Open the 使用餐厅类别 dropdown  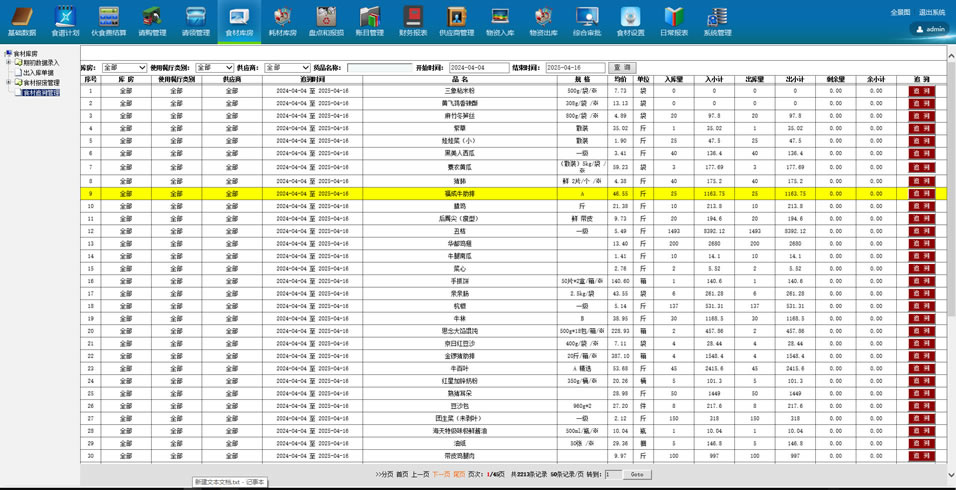pos(215,68)
